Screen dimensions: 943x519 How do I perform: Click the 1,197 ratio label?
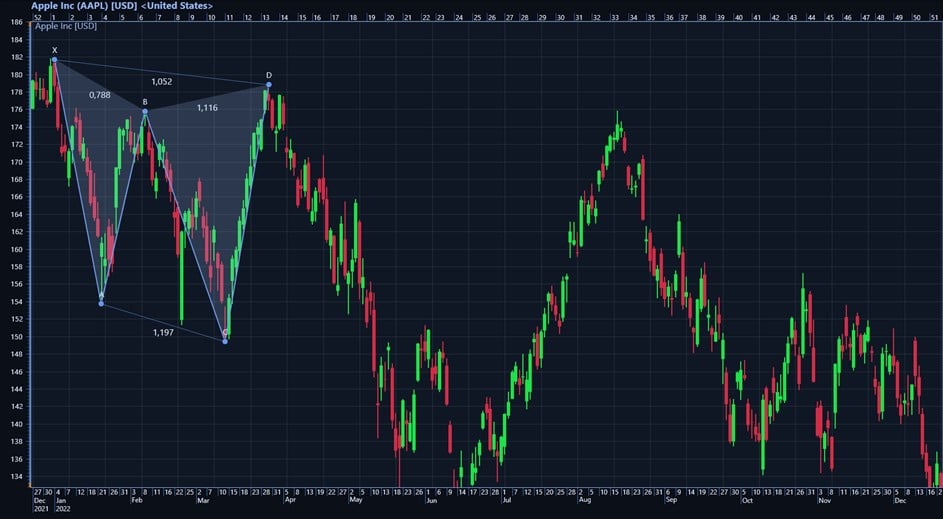click(x=163, y=332)
